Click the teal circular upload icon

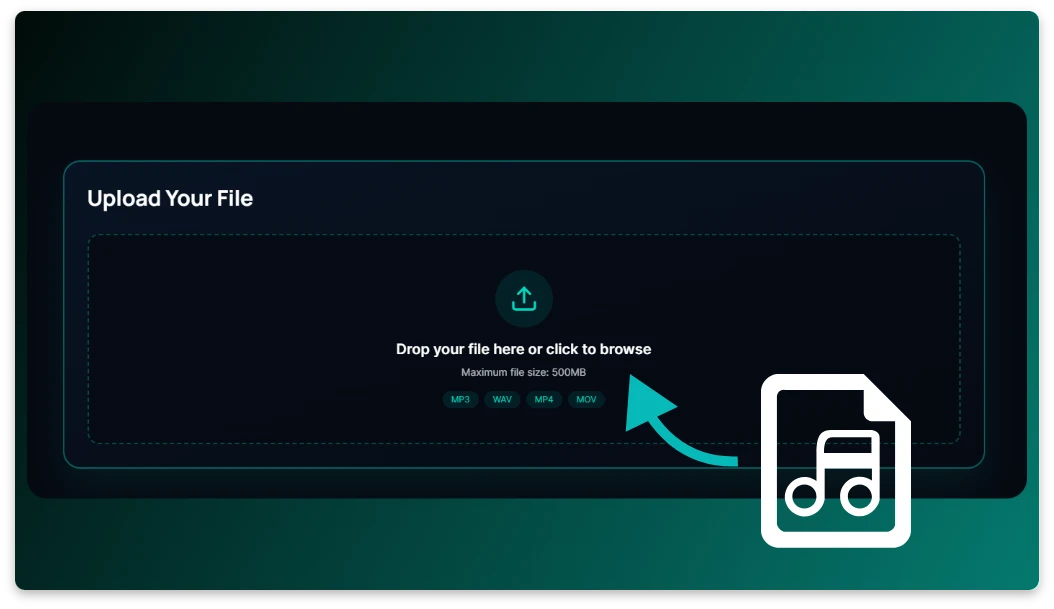pos(524,297)
